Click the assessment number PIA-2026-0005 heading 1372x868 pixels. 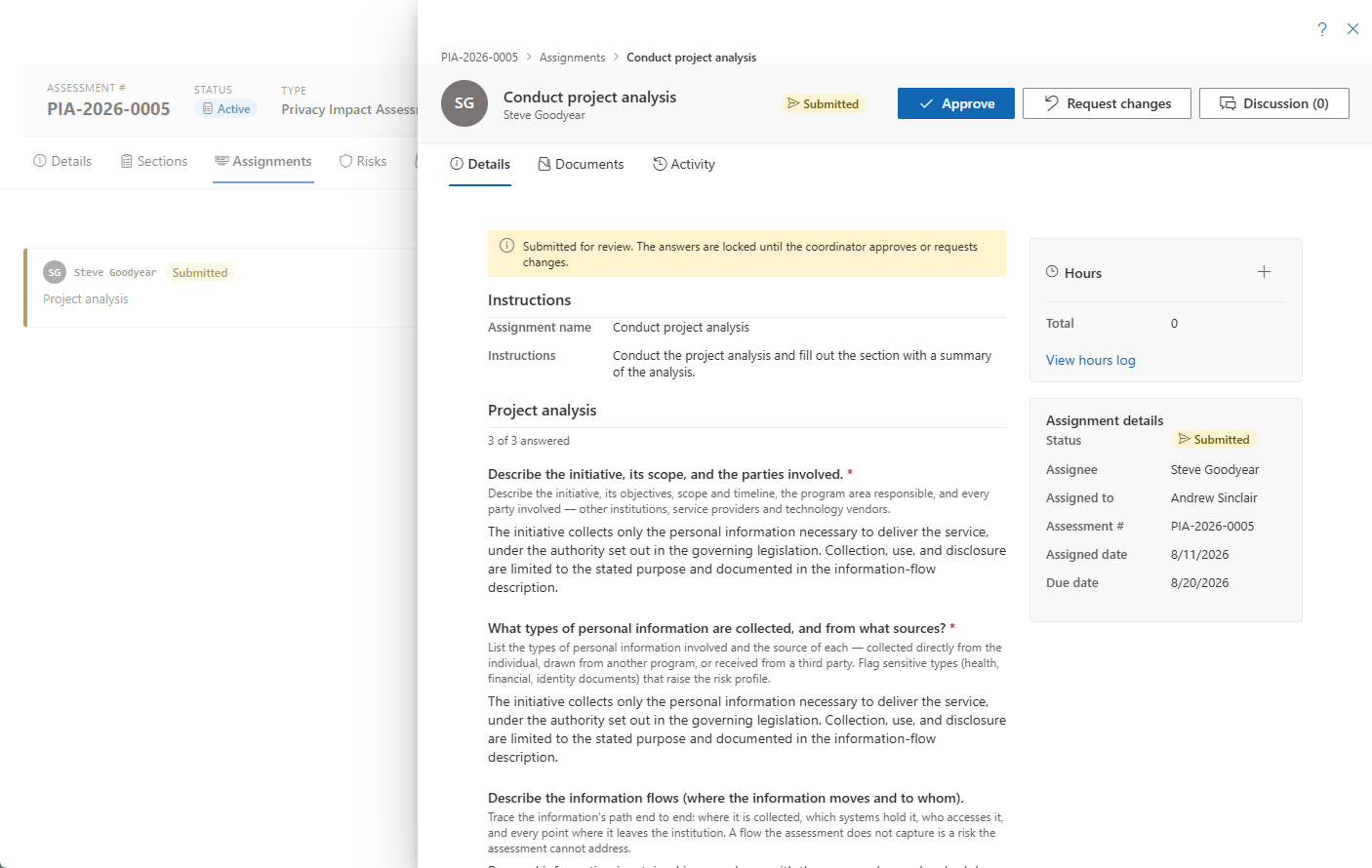(108, 109)
